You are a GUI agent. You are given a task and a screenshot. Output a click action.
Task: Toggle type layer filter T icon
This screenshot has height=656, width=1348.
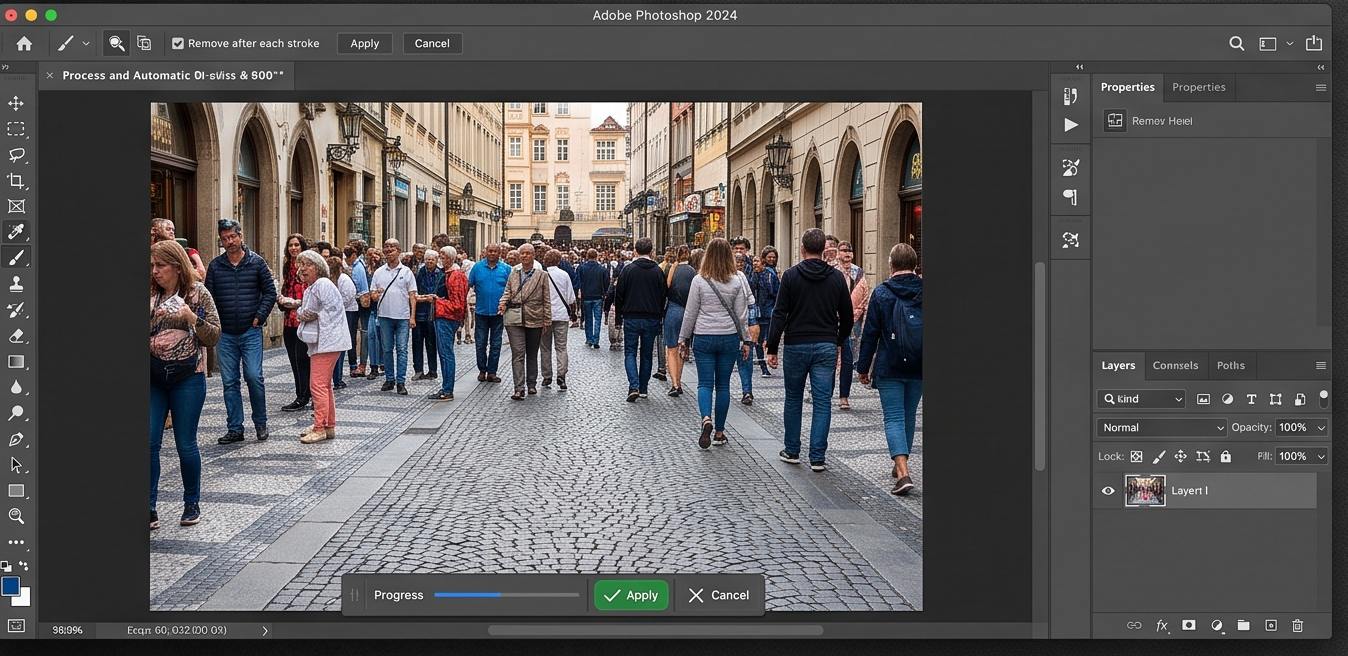pos(1251,399)
